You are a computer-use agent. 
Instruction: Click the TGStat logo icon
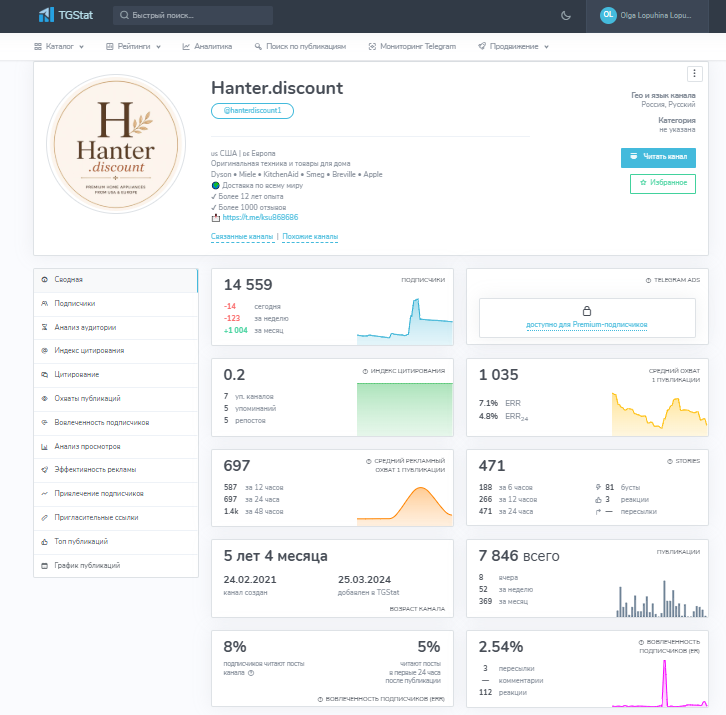(46, 15)
